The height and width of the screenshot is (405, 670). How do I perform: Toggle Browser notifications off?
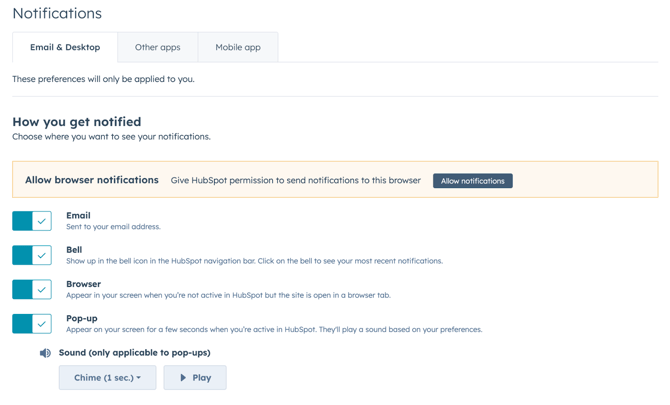tap(32, 289)
